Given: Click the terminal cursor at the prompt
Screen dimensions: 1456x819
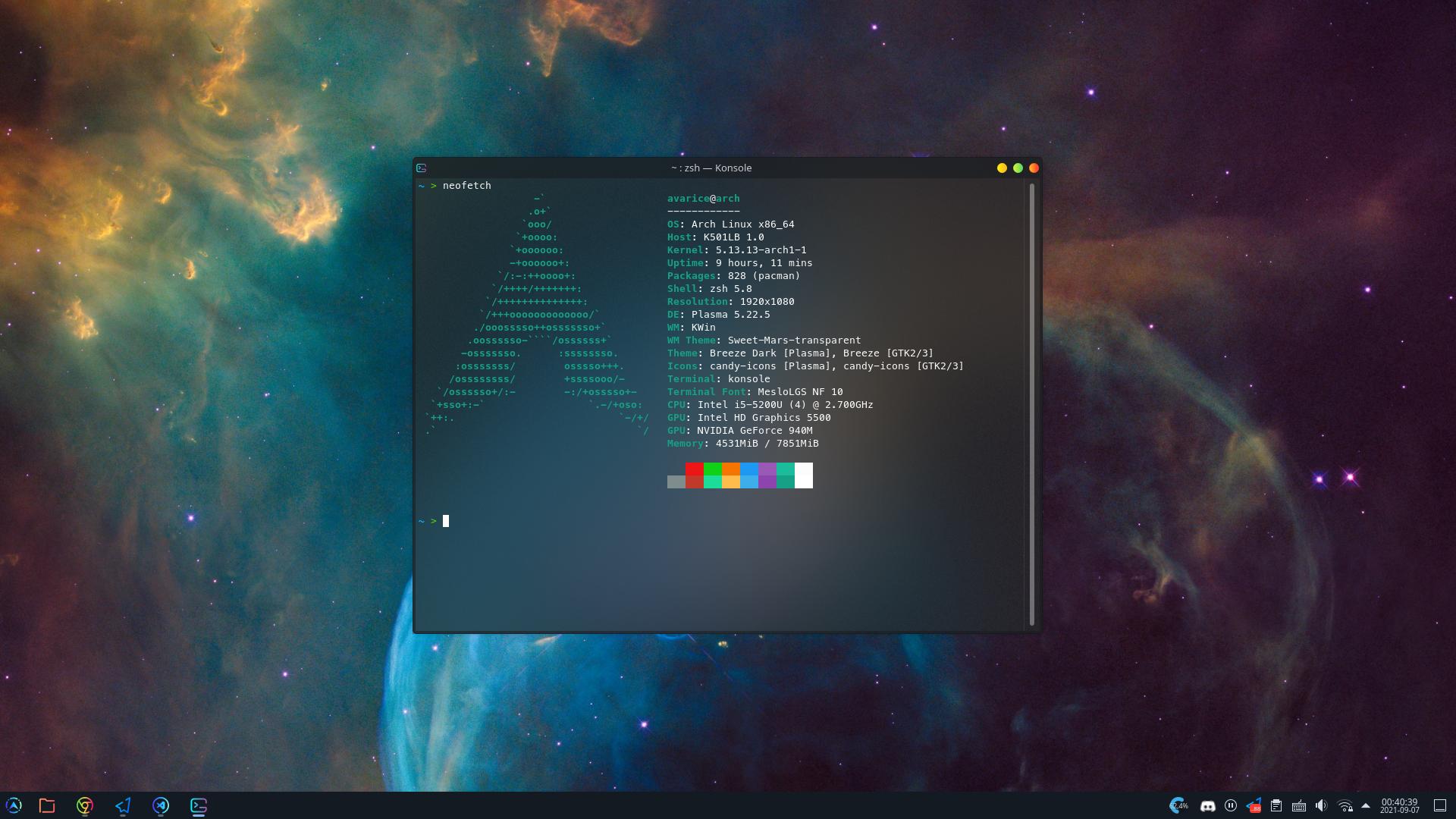Looking at the screenshot, I should 446,521.
